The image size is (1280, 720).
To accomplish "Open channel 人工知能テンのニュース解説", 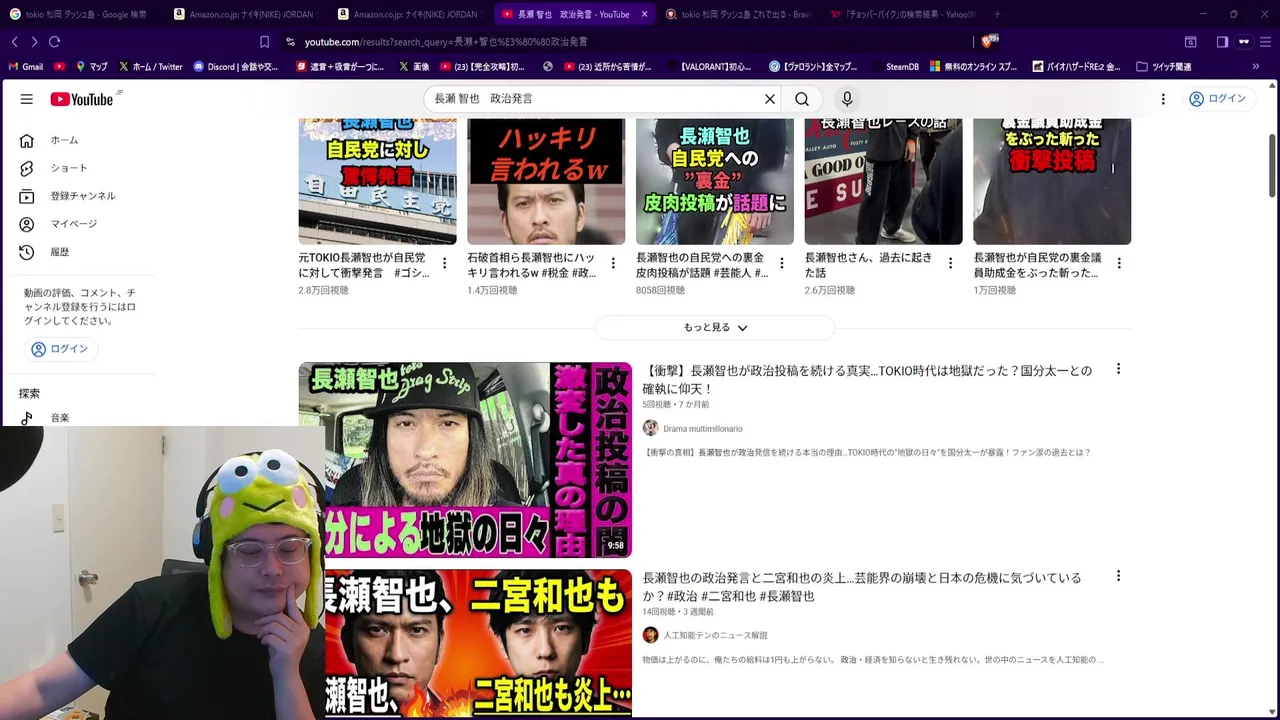I will click(x=715, y=636).
